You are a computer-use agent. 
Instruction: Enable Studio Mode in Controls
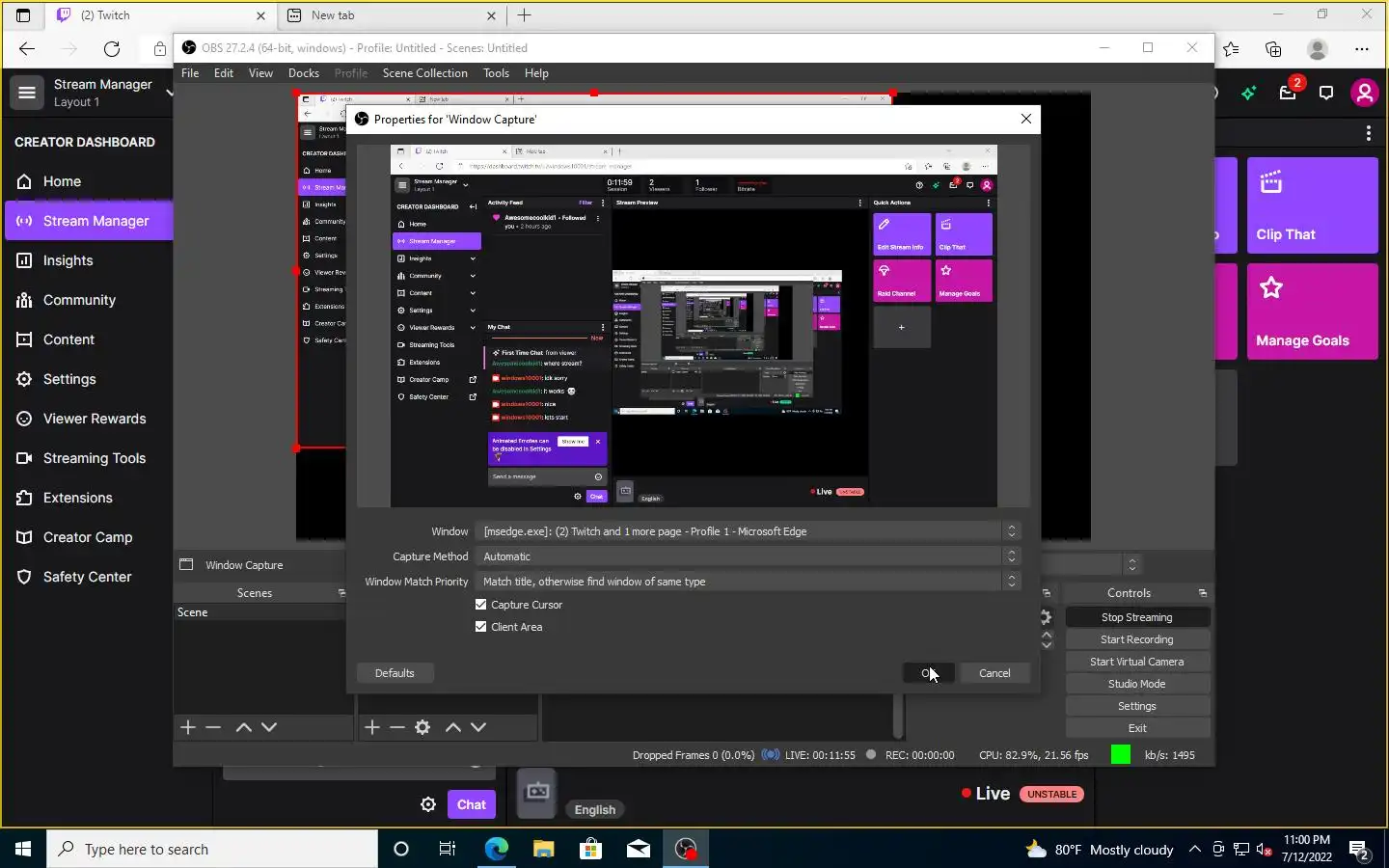(1137, 684)
